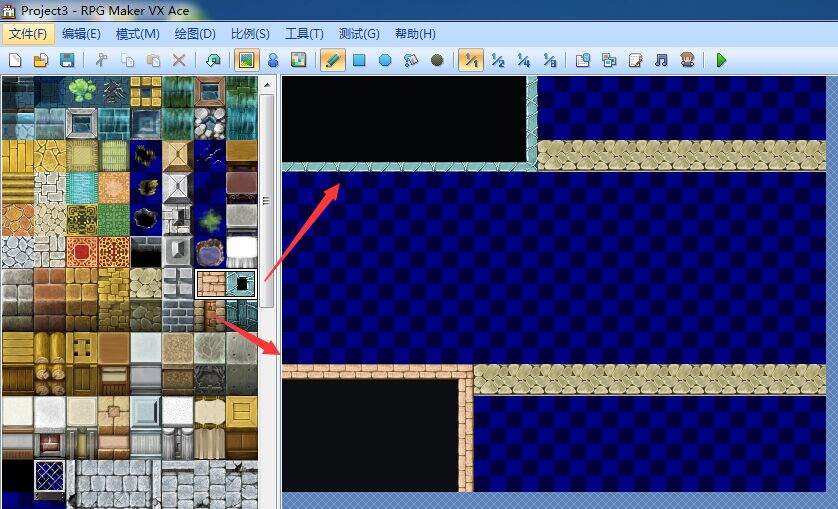
Task: Set map zoom to 1/2 scale
Action: 498,60
